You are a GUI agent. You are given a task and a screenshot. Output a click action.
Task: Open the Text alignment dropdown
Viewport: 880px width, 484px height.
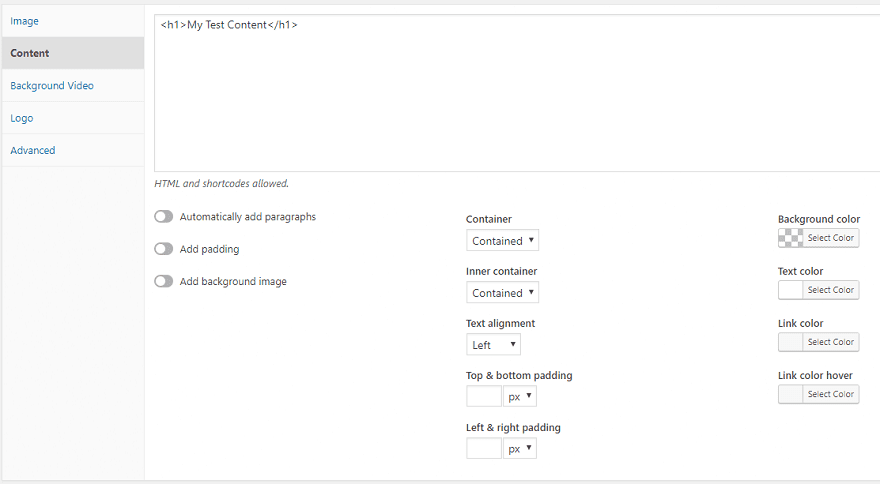click(493, 345)
